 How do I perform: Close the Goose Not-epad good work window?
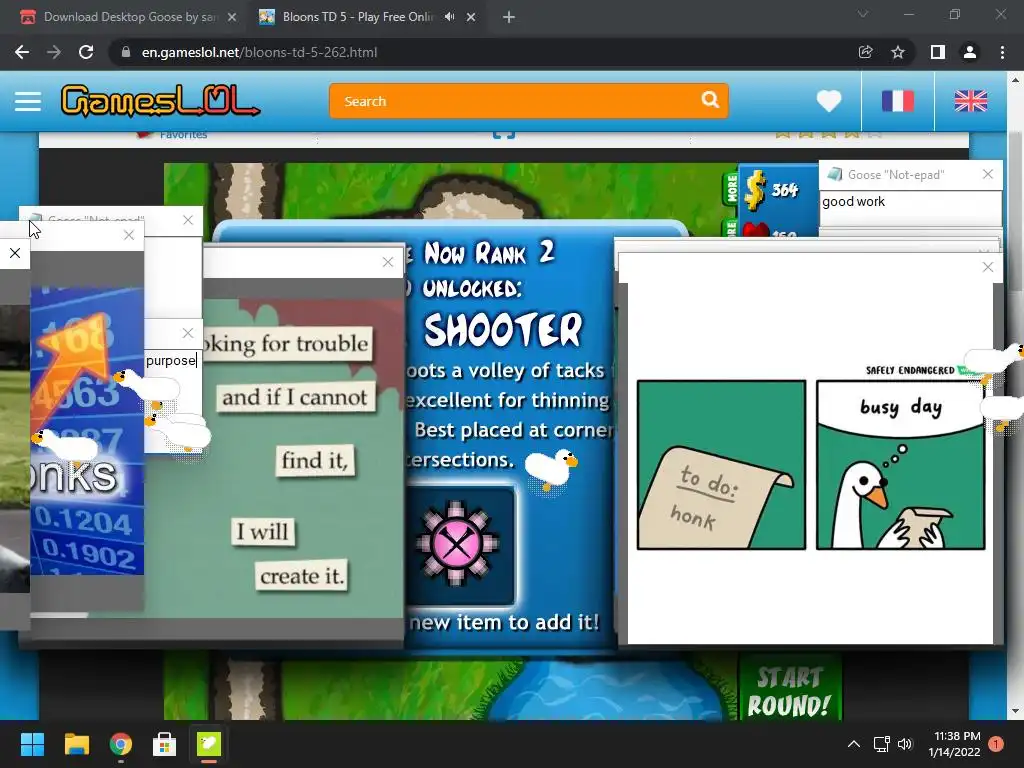[x=987, y=174]
